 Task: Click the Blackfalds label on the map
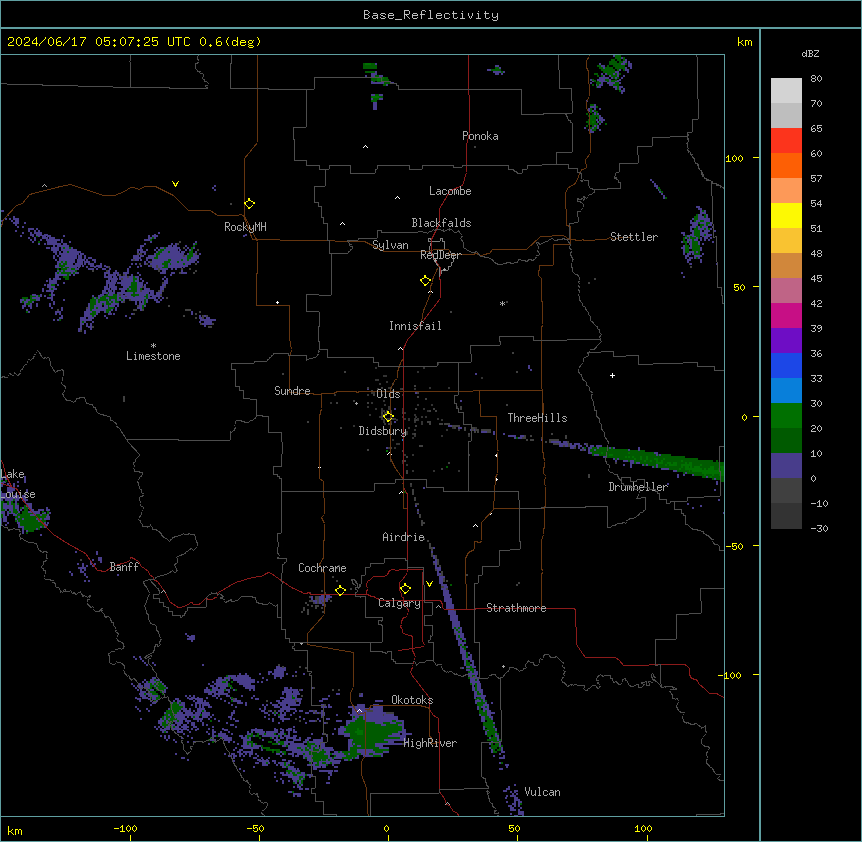click(x=441, y=223)
